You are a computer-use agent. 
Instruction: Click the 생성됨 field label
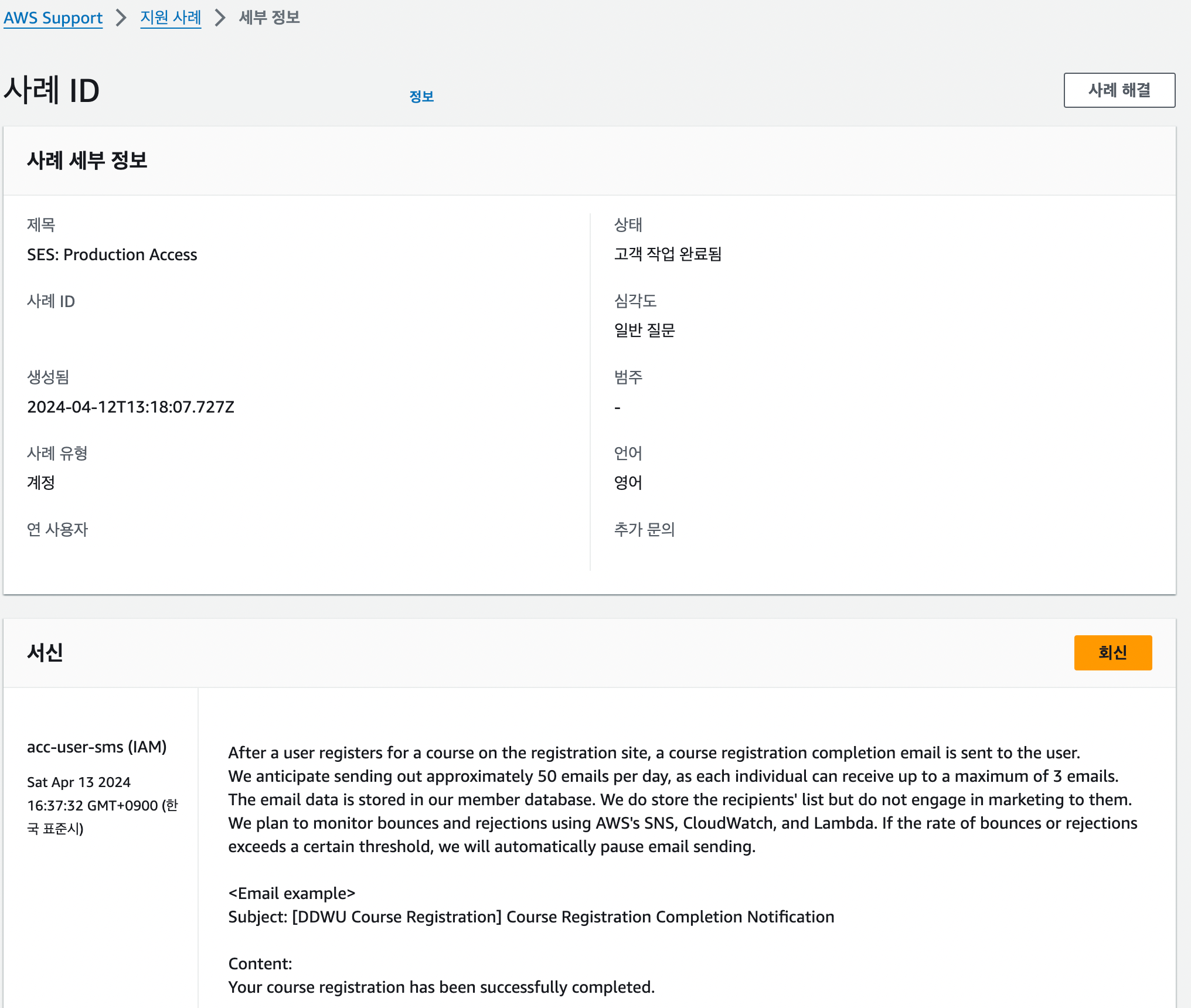48,377
